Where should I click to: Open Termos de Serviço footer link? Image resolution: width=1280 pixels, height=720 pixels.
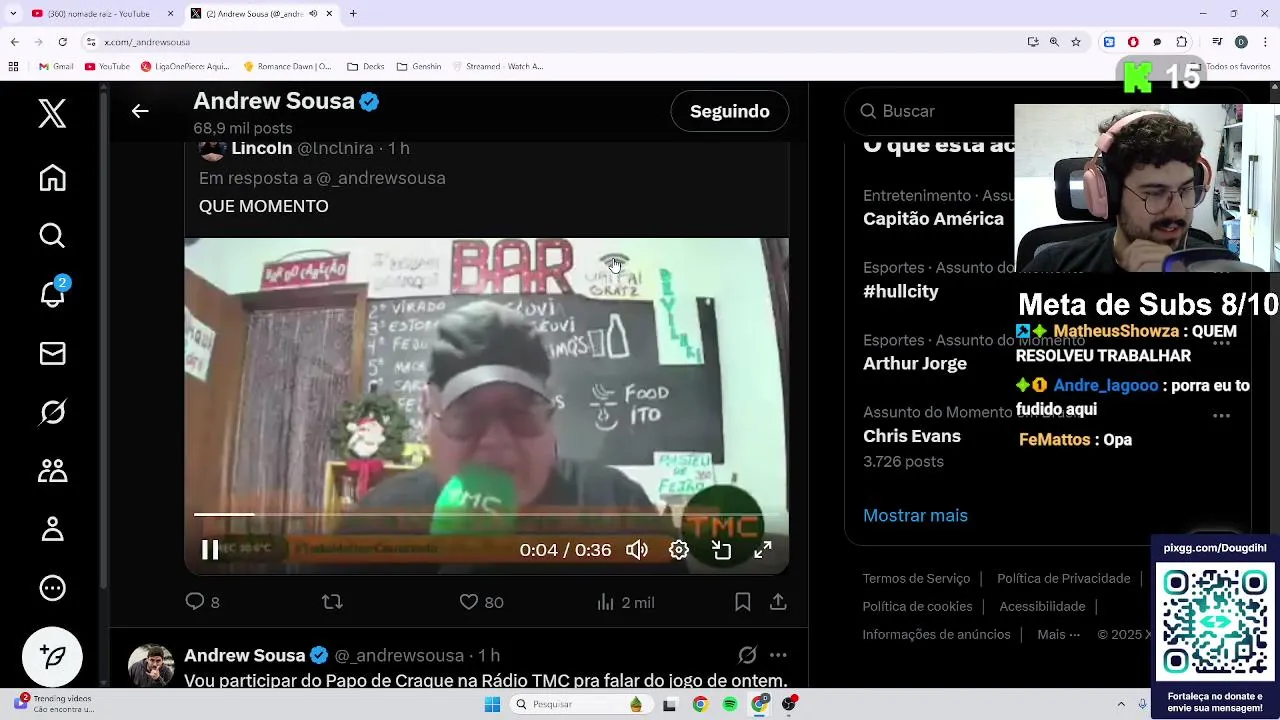pyautogui.click(x=916, y=579)
